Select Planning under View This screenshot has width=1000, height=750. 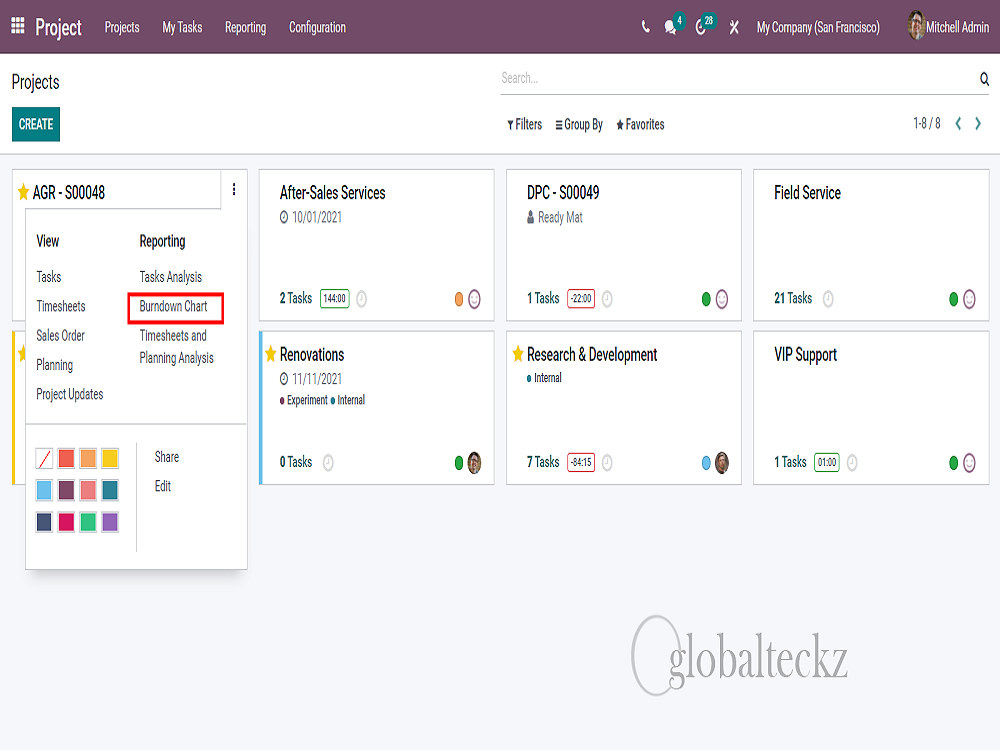coord(55,365)
